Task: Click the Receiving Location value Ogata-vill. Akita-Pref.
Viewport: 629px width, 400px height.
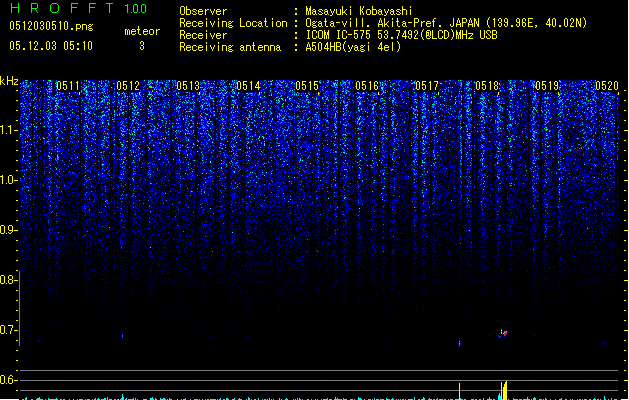Action: [x=372, y=23]
